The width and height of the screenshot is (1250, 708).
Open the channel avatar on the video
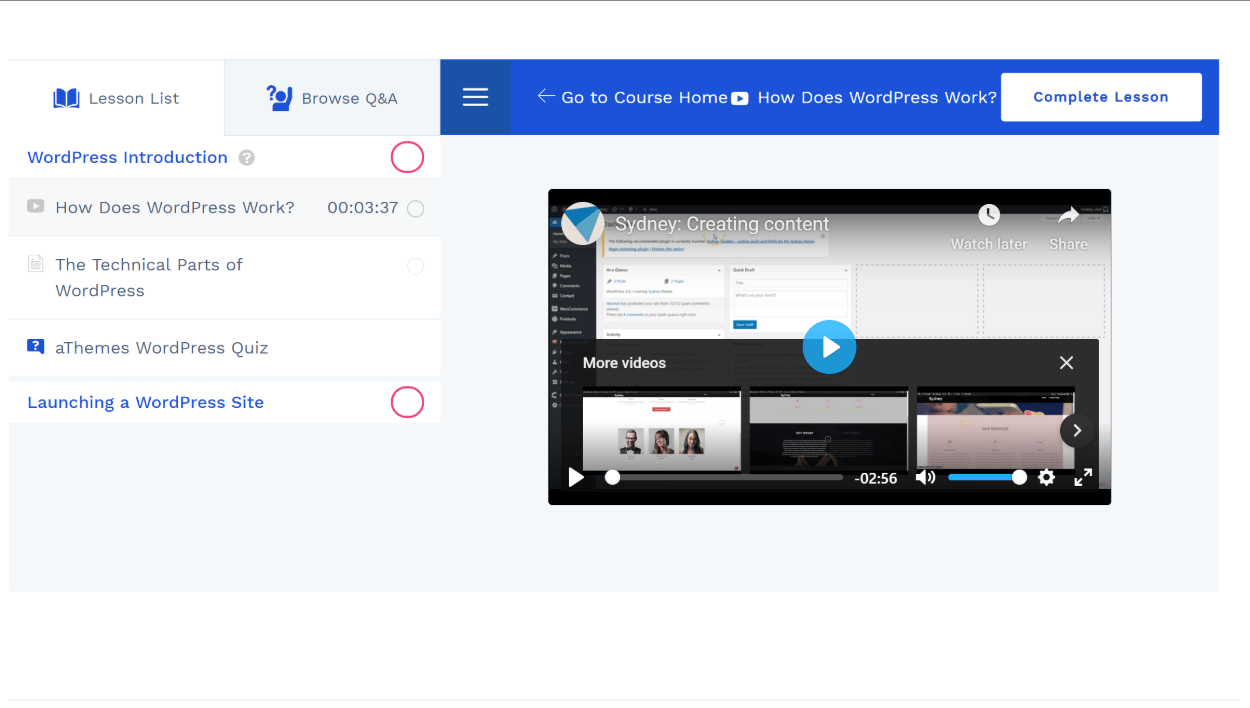click(x=583, y=224)
